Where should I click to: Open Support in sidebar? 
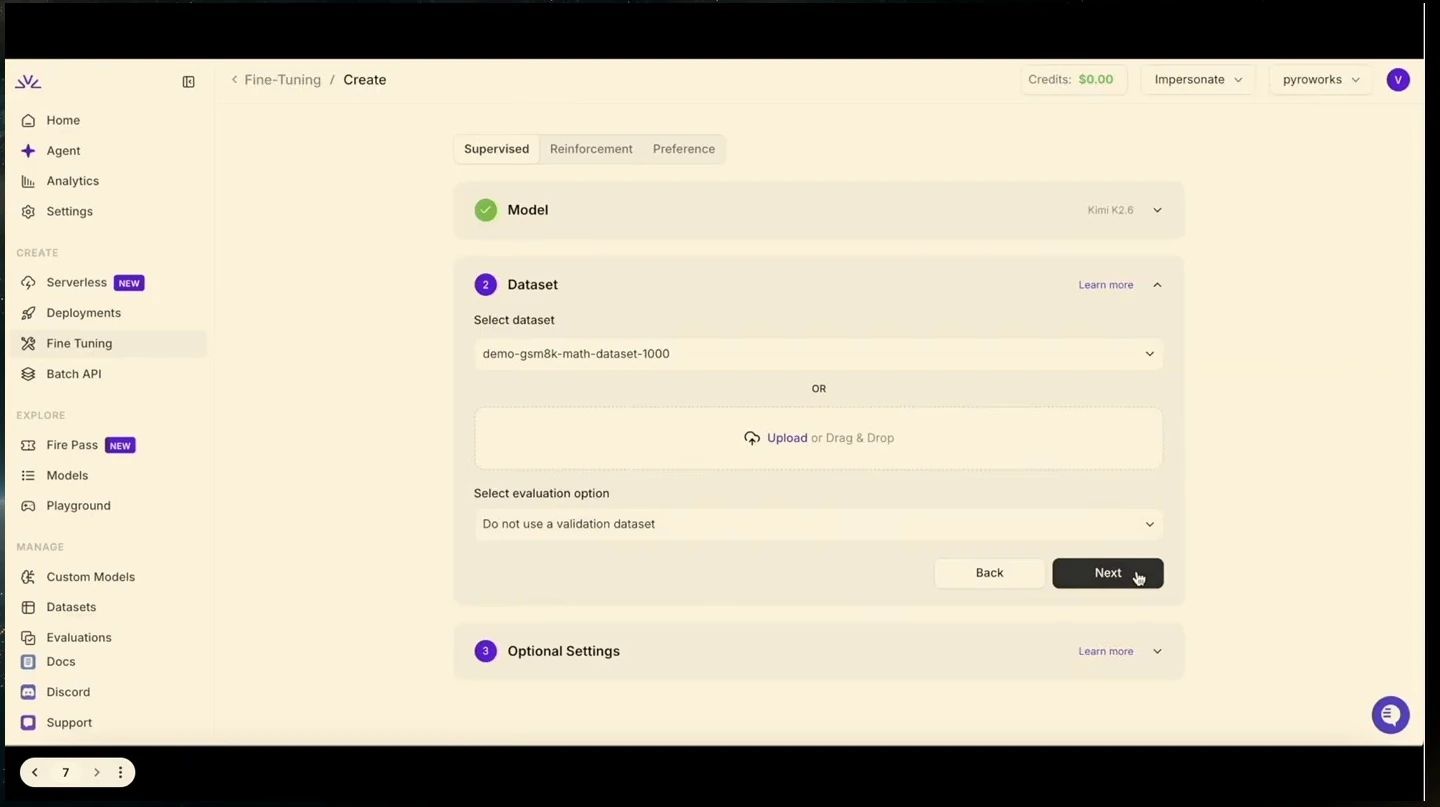(69, 723)
